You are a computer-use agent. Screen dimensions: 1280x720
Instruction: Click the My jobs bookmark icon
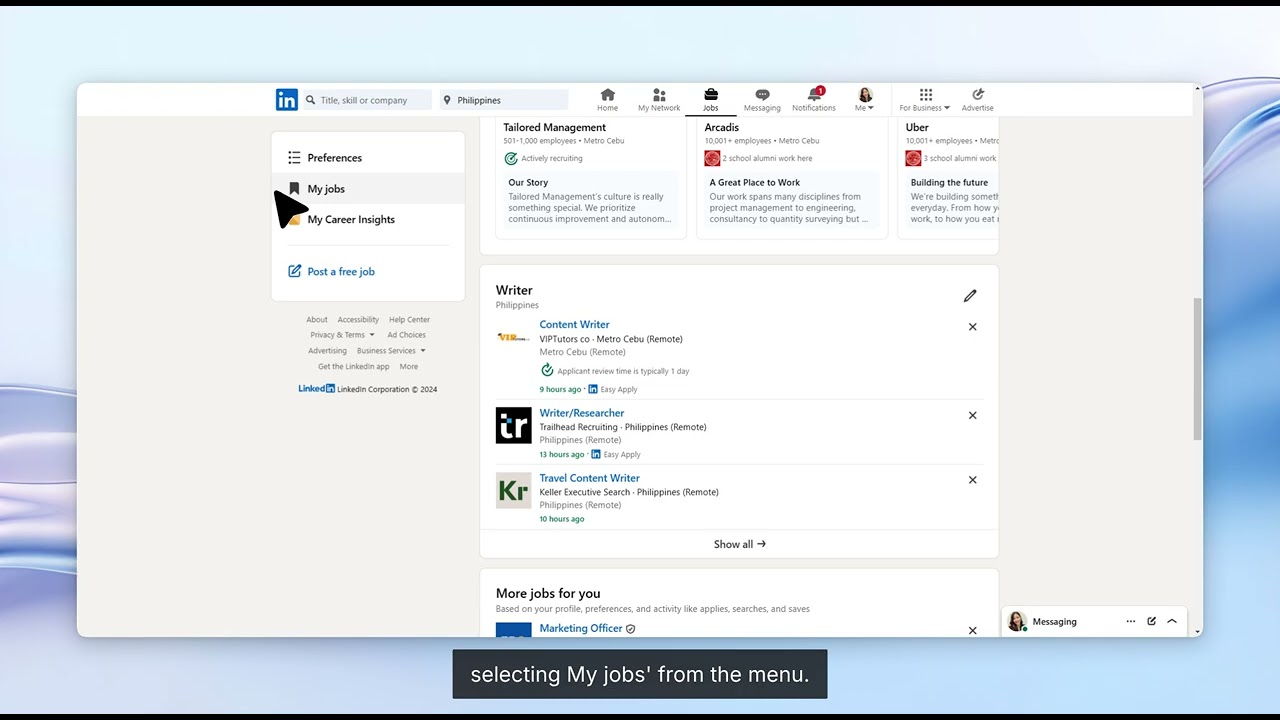(x=294, y=188)
